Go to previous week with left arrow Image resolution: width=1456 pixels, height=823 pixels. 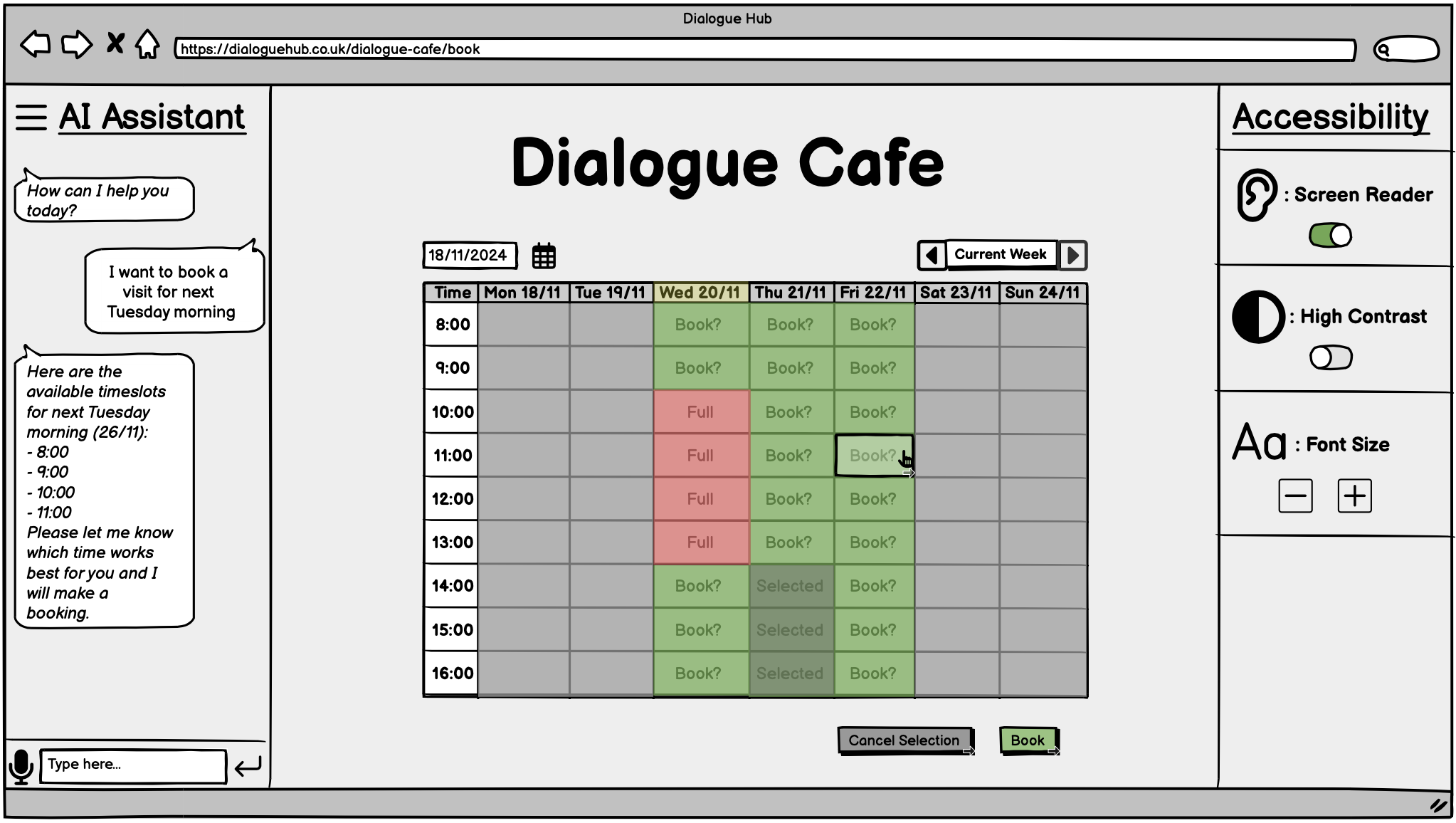pos(932,255)
